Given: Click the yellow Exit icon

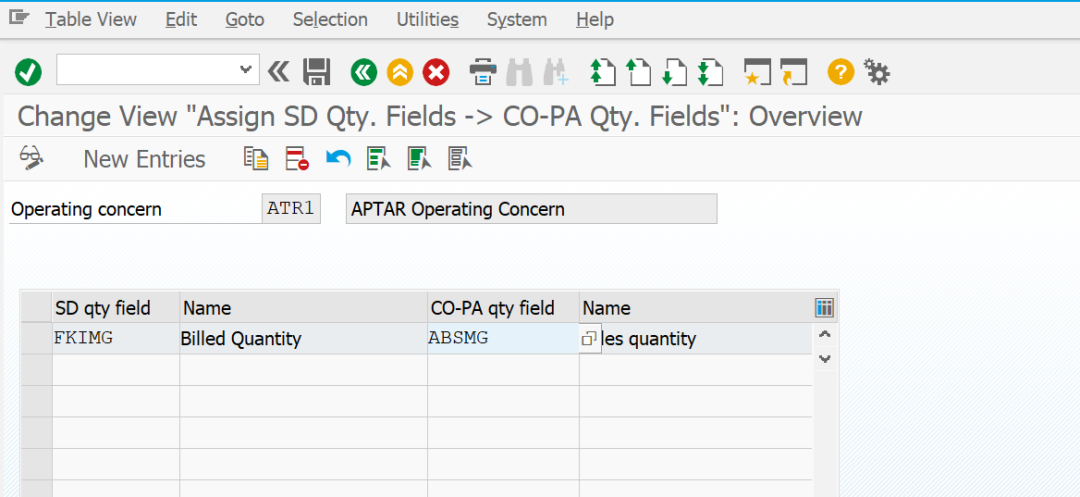Looking at the screenshot, I should (399, 72).
